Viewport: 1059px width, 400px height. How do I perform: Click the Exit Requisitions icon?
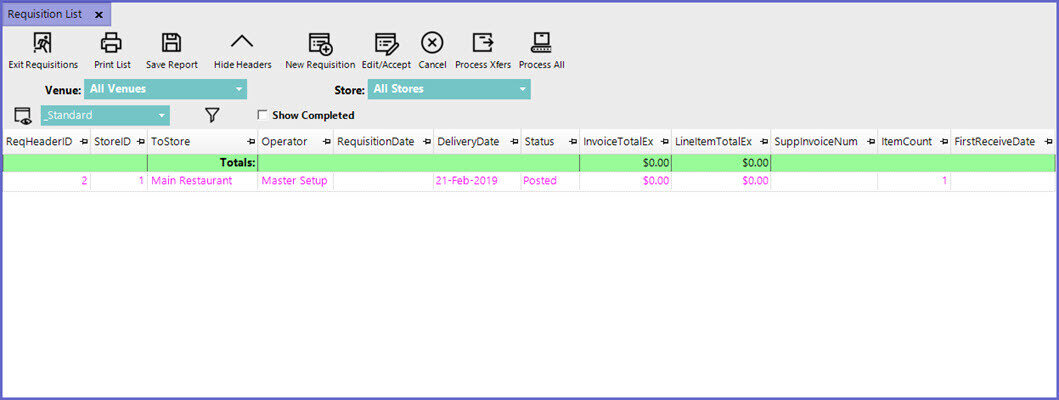click(x=43, y=43)
